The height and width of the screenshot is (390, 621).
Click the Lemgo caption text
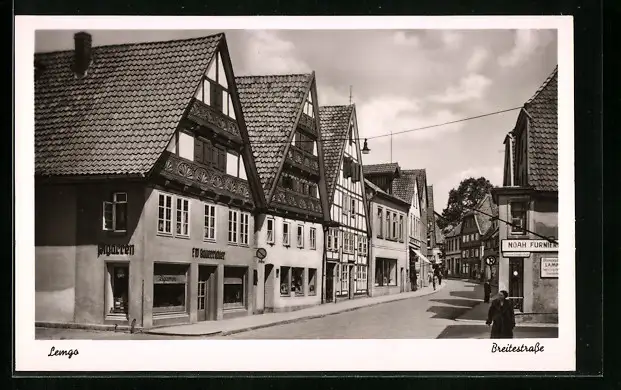(63, 352)
